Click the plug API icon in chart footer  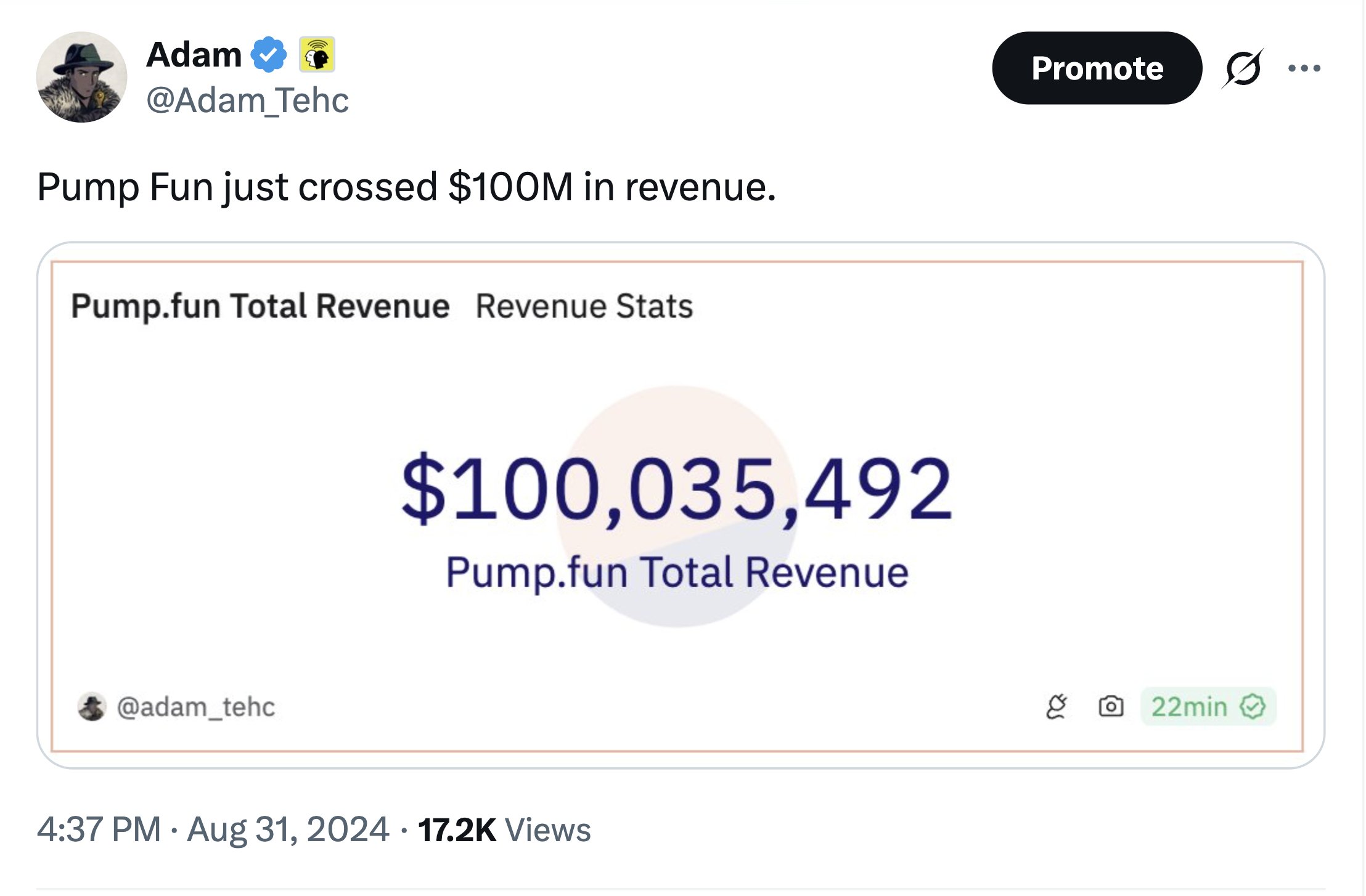(x=1057, y=706)
